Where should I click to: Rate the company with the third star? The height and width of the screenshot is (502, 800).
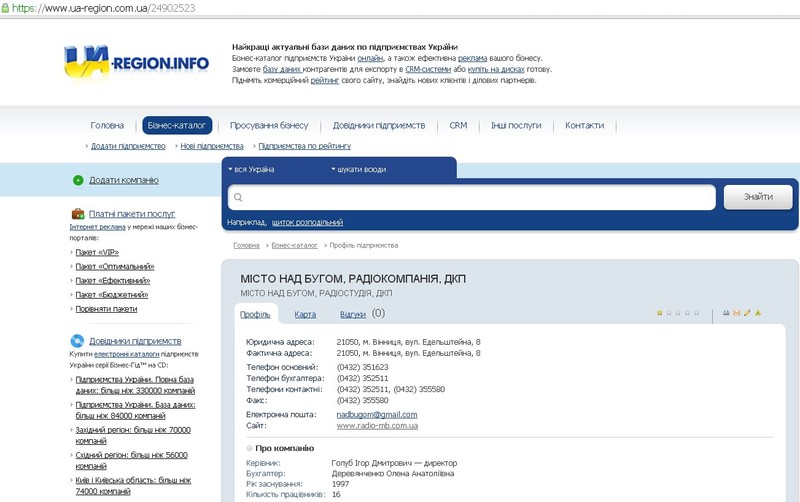click(678, 313)
